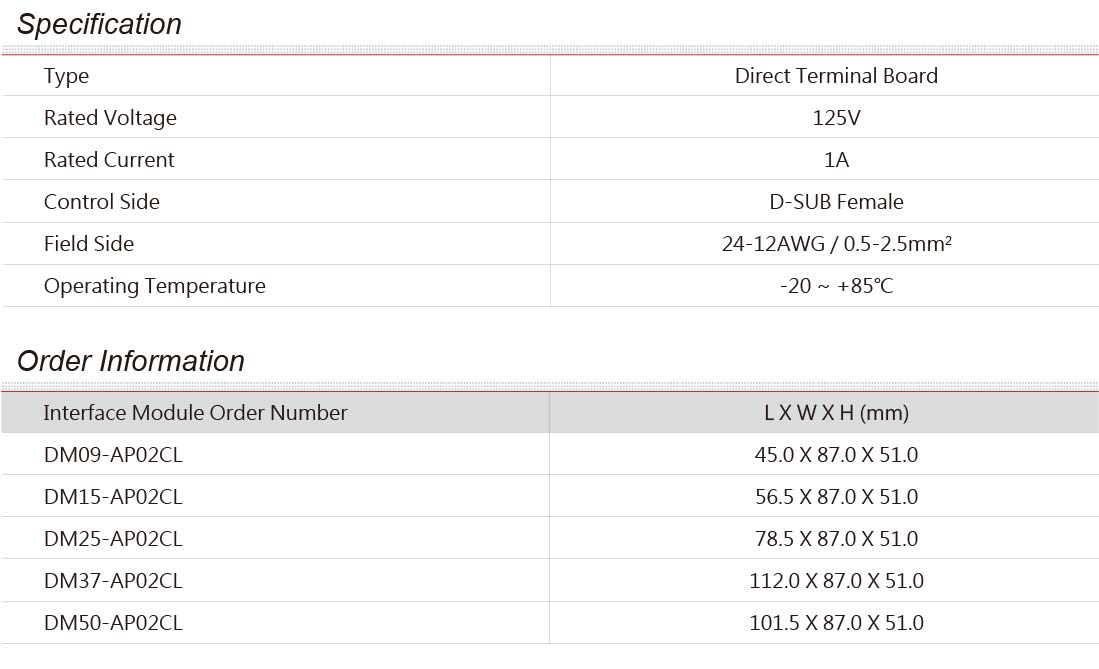Select the Rated Current label
The width and height of the screenshot is (1099, 669).
pyautogui.click(x=109, y=159)
